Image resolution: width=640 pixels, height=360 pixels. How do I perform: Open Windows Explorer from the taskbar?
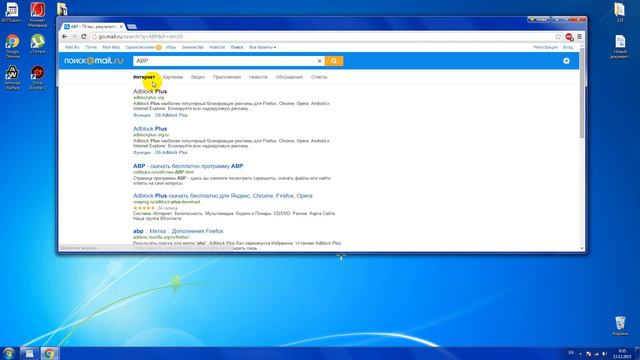click(x=29, y=353)
